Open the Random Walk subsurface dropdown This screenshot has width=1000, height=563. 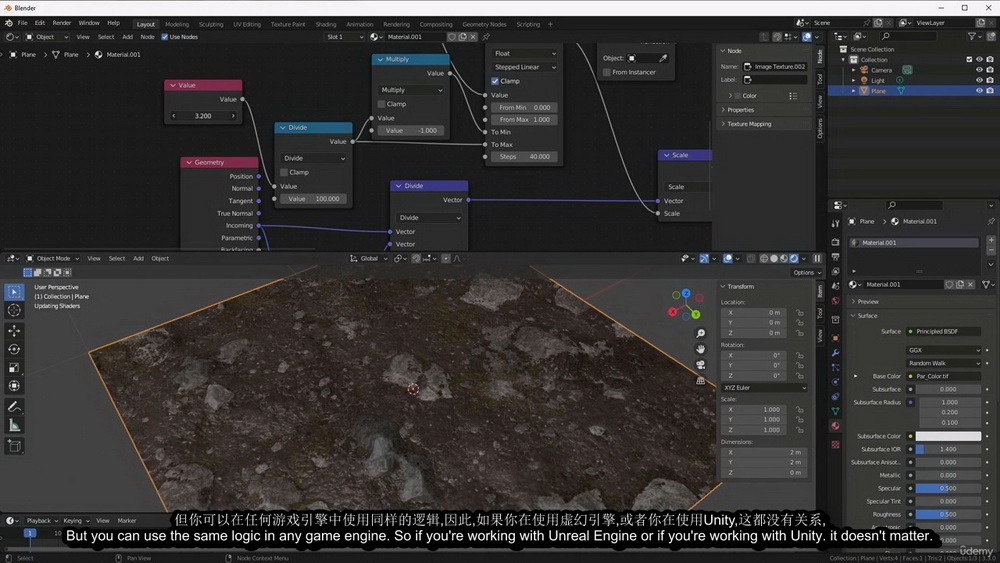coord(944,363)
